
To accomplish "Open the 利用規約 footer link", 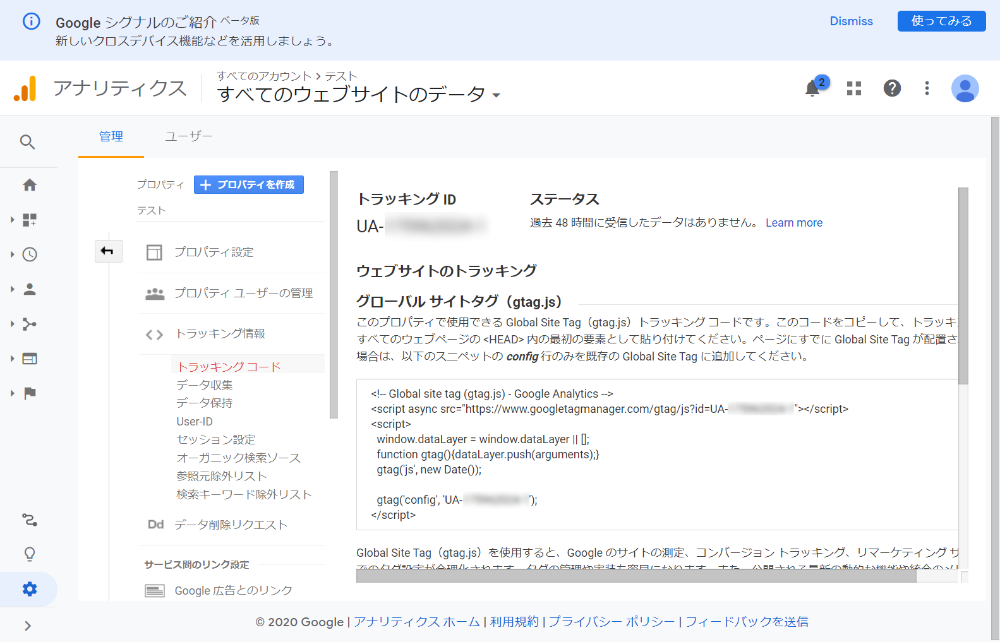I will [514, 622].
